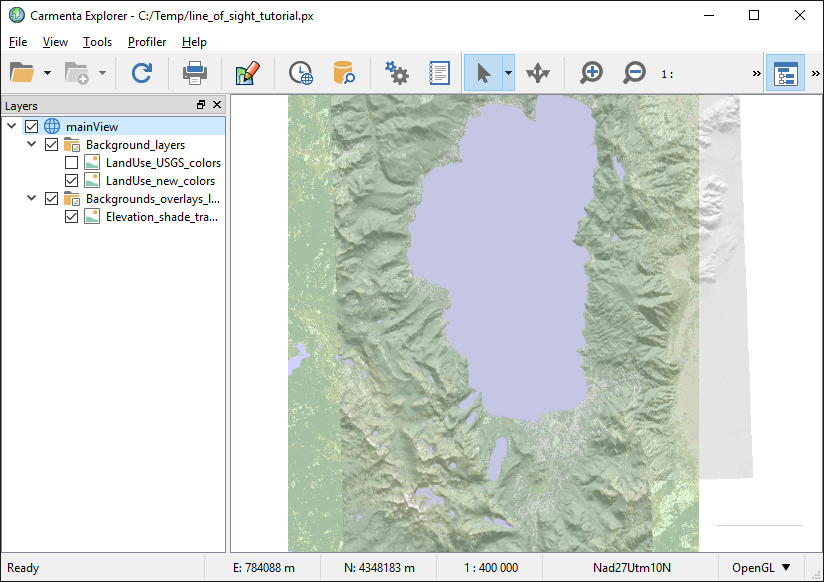The height and width of the screenshot is (582, 824).
Task: Collapse the Background_layers tree node
Action: (32, 145)
